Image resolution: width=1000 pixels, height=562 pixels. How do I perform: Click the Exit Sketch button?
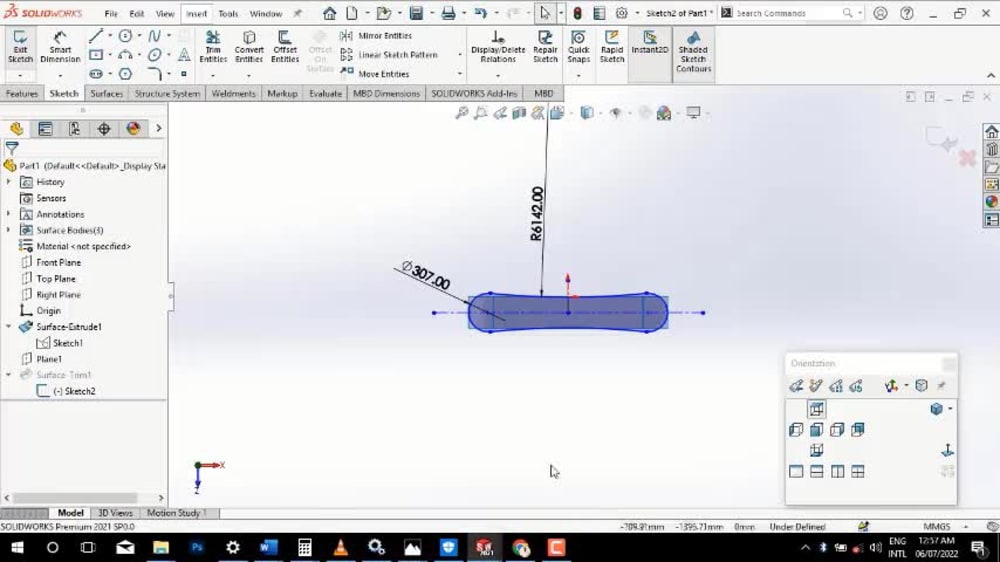(x=20, y=47)
